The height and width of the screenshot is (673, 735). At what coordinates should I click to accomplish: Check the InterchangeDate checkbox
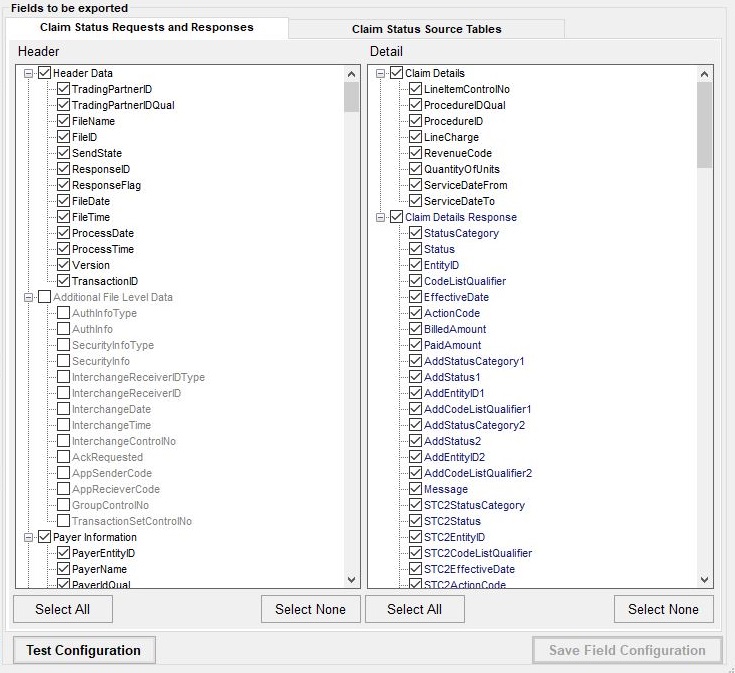(x=63, y=409)
